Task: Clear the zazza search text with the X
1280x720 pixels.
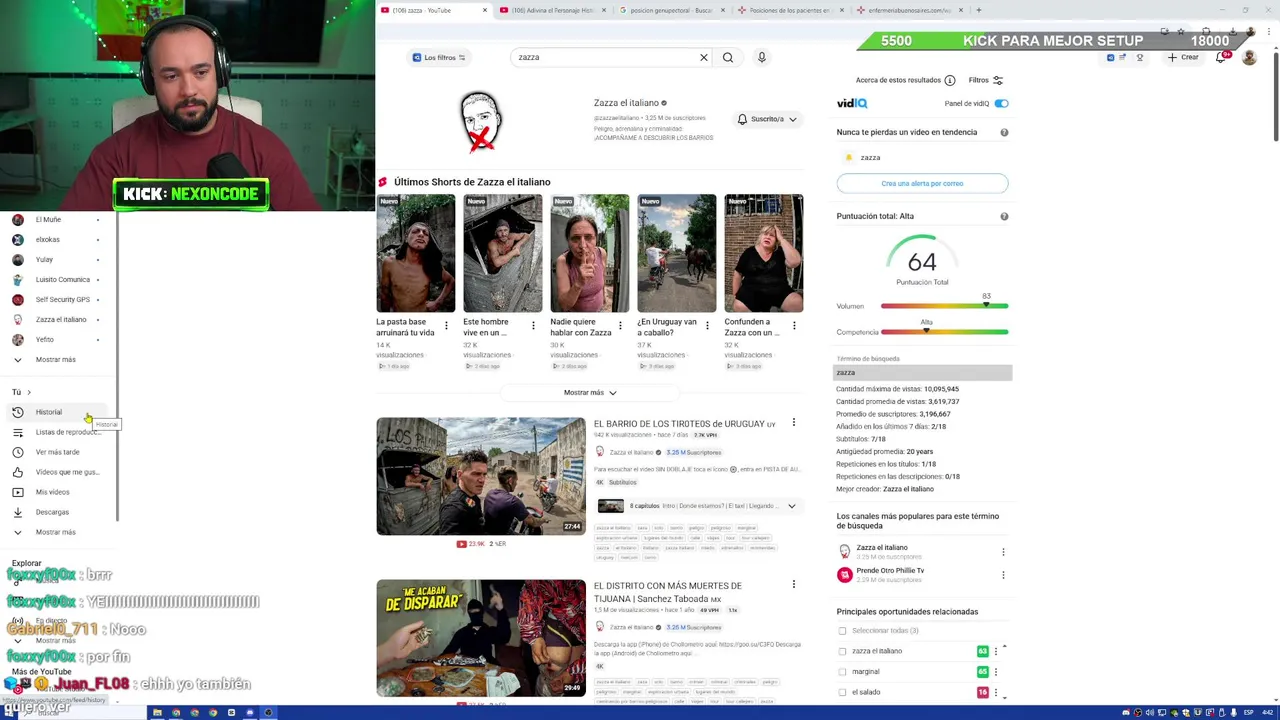Action: click(x=704, y=57)
